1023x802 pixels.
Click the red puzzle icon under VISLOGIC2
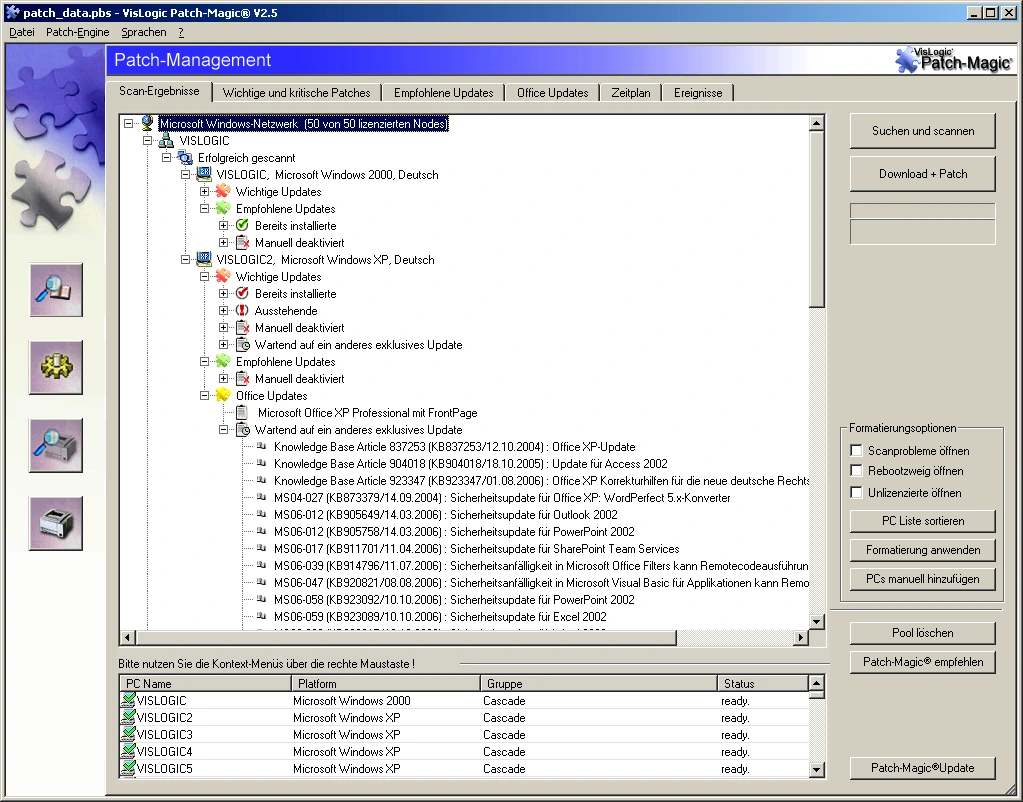(x=223, y=276)
